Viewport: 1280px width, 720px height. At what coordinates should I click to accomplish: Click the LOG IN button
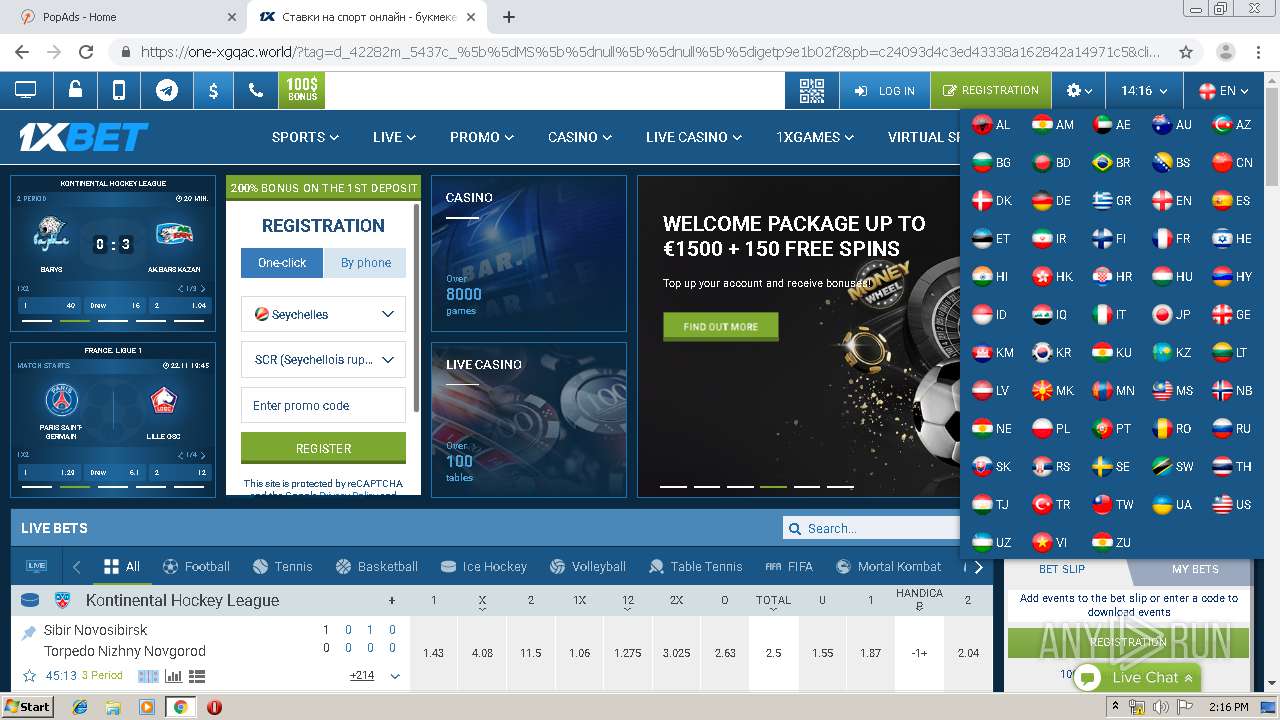pos(885,90)
